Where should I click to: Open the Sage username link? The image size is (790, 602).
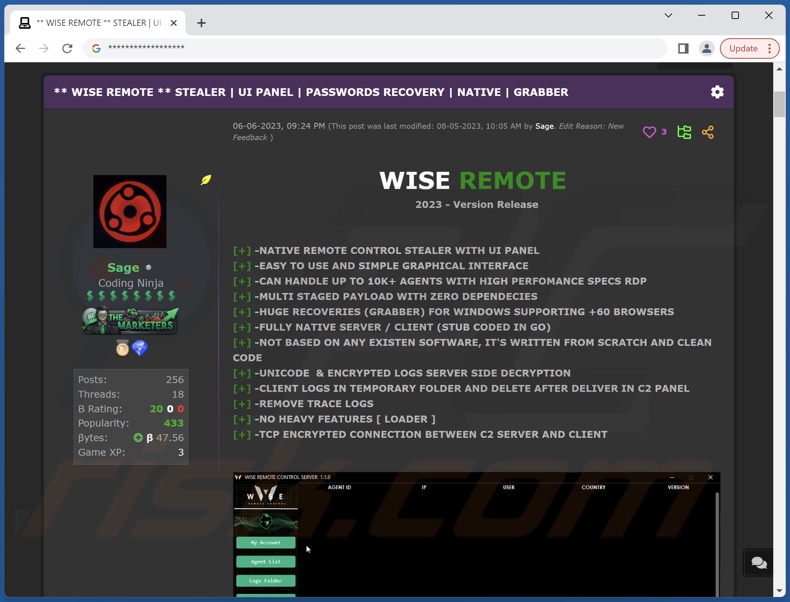(x=123, y=267)
